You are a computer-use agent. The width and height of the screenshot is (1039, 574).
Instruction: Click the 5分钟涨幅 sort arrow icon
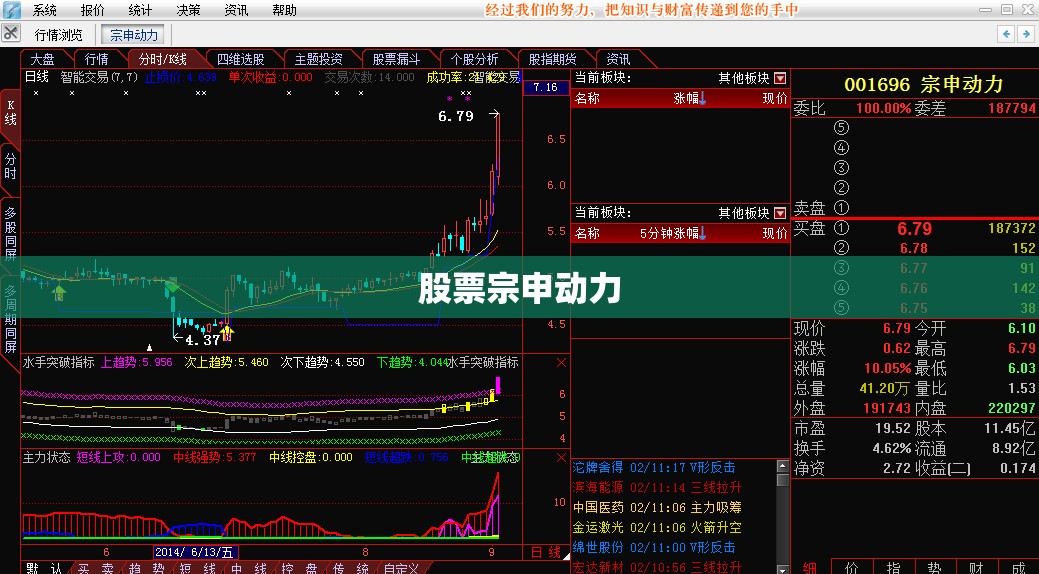[702, 233]
